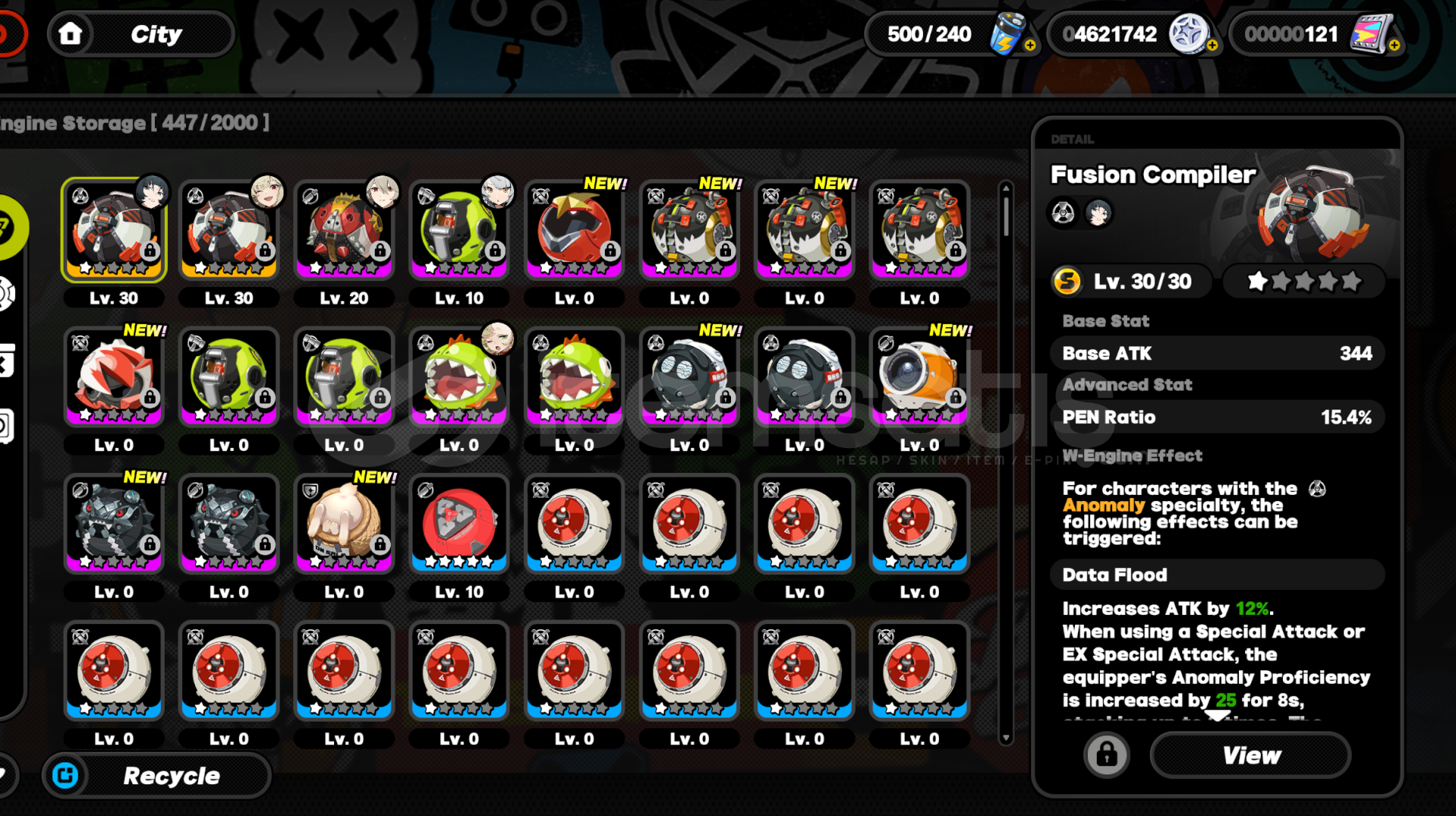Expand the W-Engine effect description arrow
1456x816 pixels.
pos(1216,716)
